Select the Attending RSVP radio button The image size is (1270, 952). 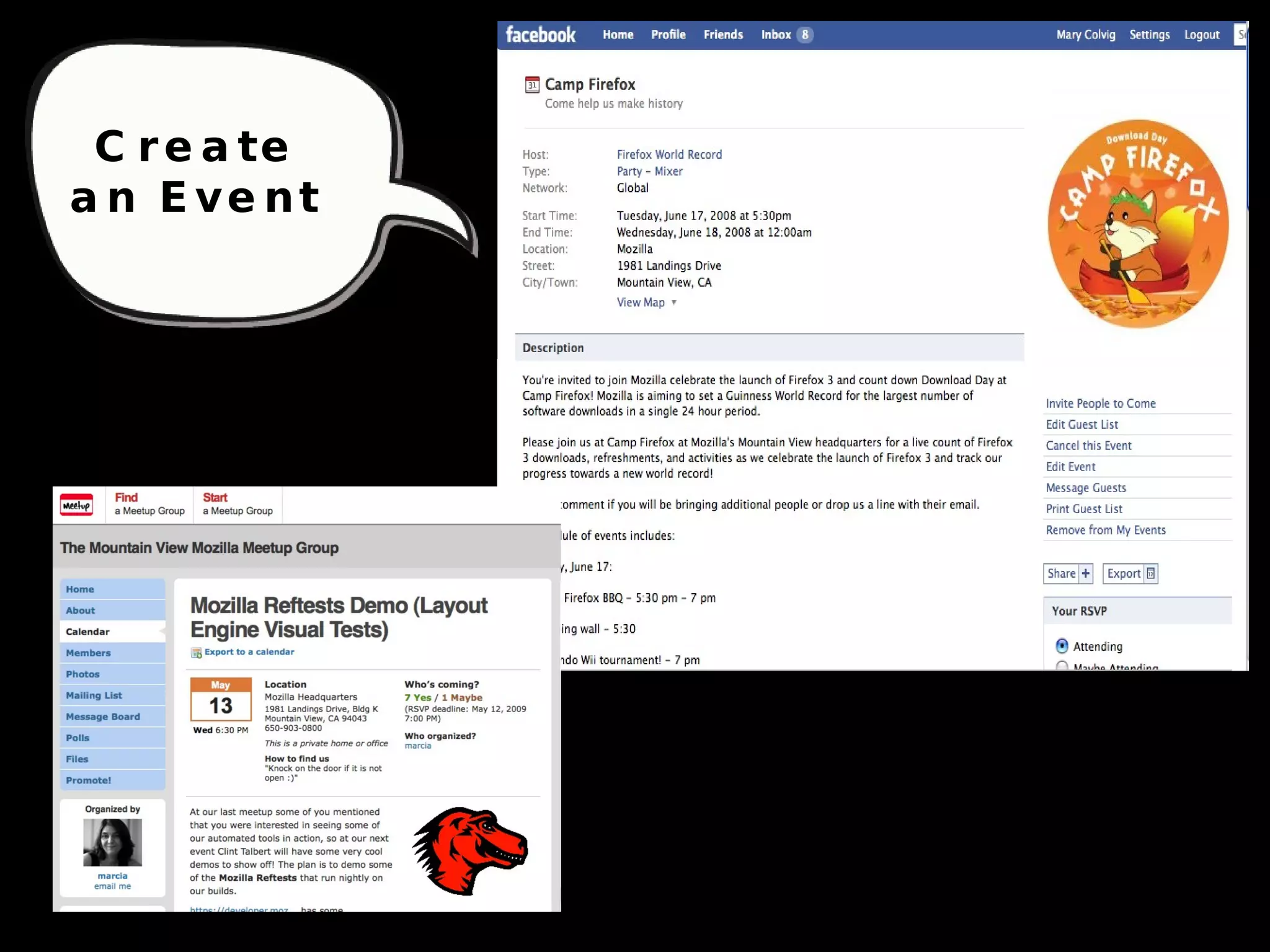tap(1062, 646)
